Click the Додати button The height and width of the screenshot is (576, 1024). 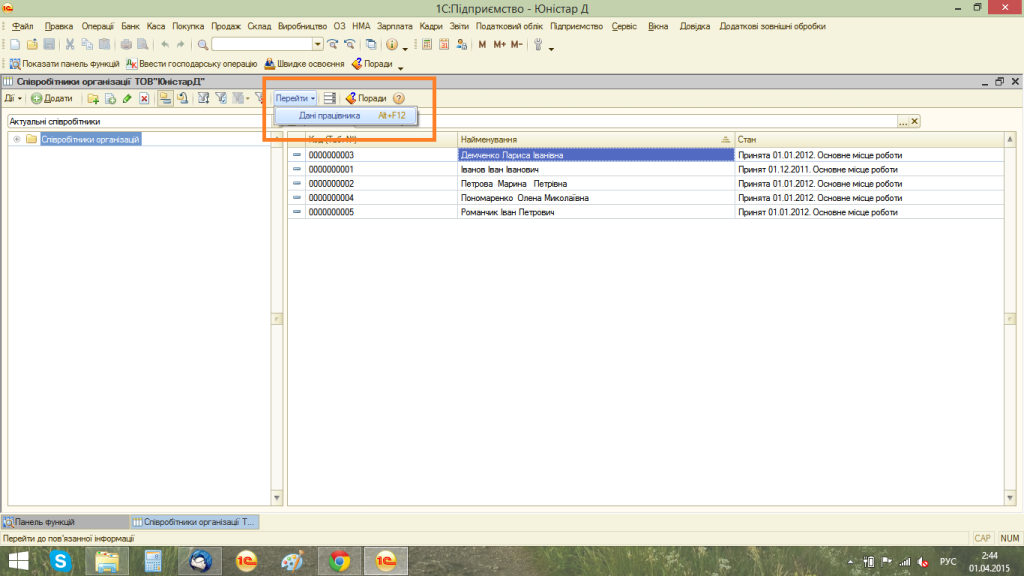(52, 99)
